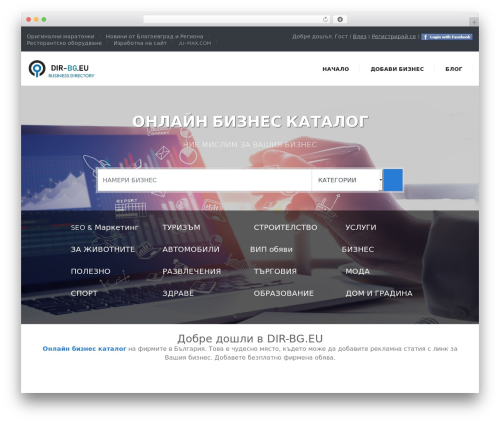Select the РАЗВЛЕЧЕНИЯ category

[192, 271]
